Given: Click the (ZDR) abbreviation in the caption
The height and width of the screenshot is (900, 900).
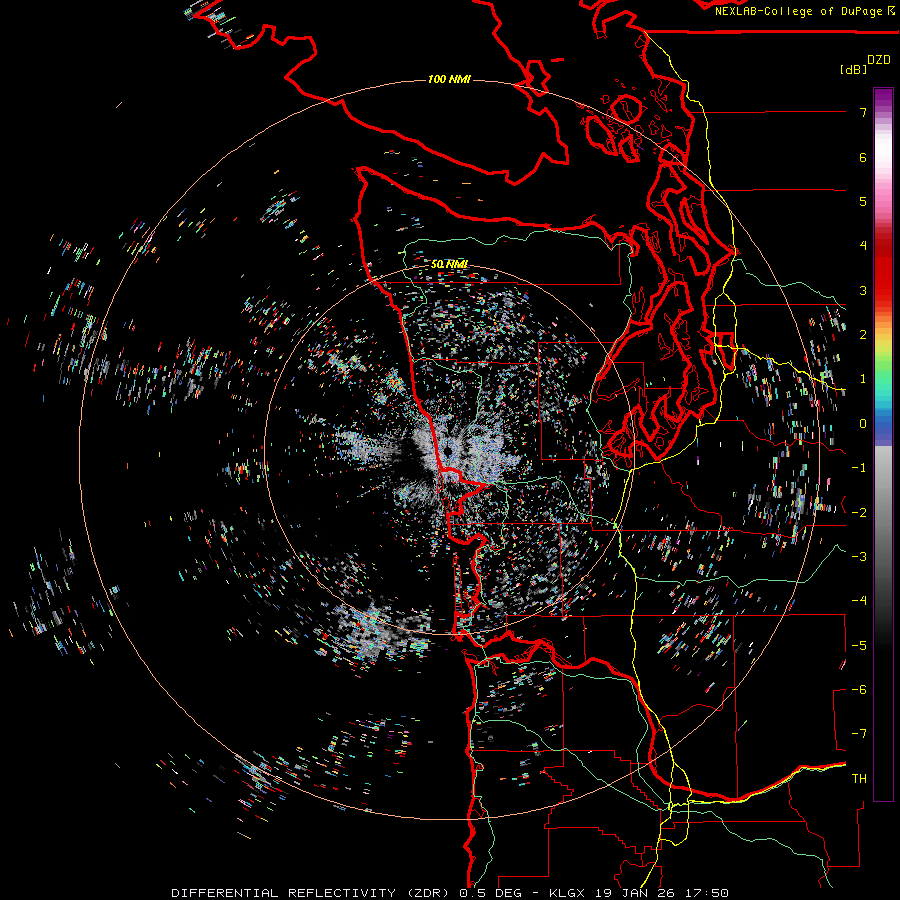Looking at the screenshot, I should click(427, 893).
